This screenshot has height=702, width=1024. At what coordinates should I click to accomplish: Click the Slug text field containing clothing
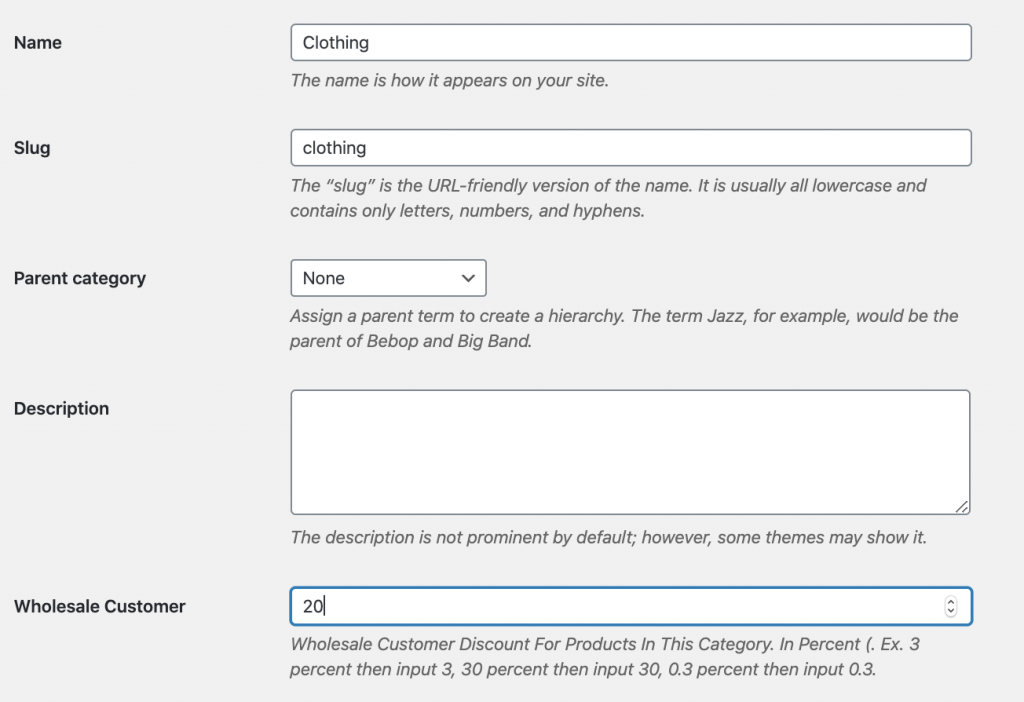pyautogui.click(x=630, y=148)
